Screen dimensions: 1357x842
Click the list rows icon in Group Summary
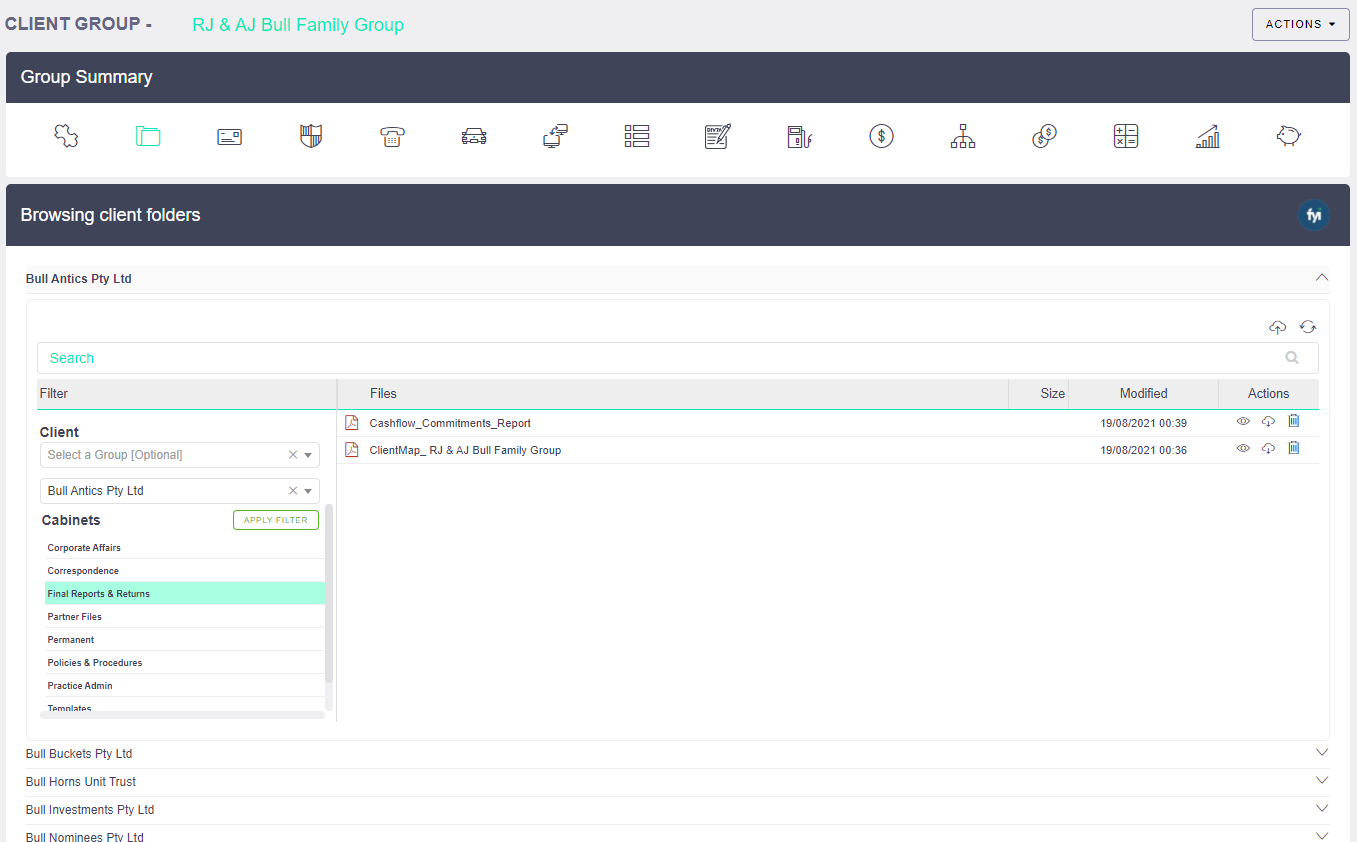pyautogui.click(x=637, y=136)
